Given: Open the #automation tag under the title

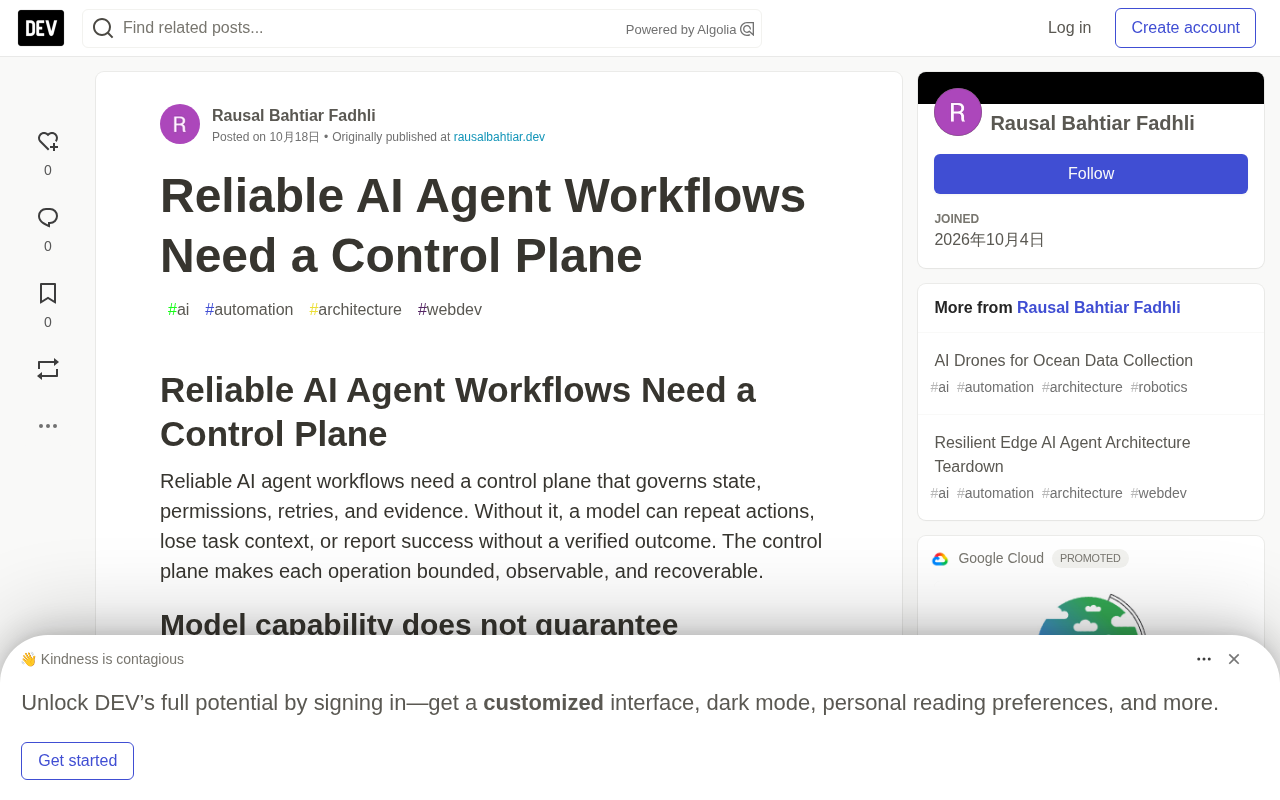Looking at the screenshot, I should (x=249, y=310).
